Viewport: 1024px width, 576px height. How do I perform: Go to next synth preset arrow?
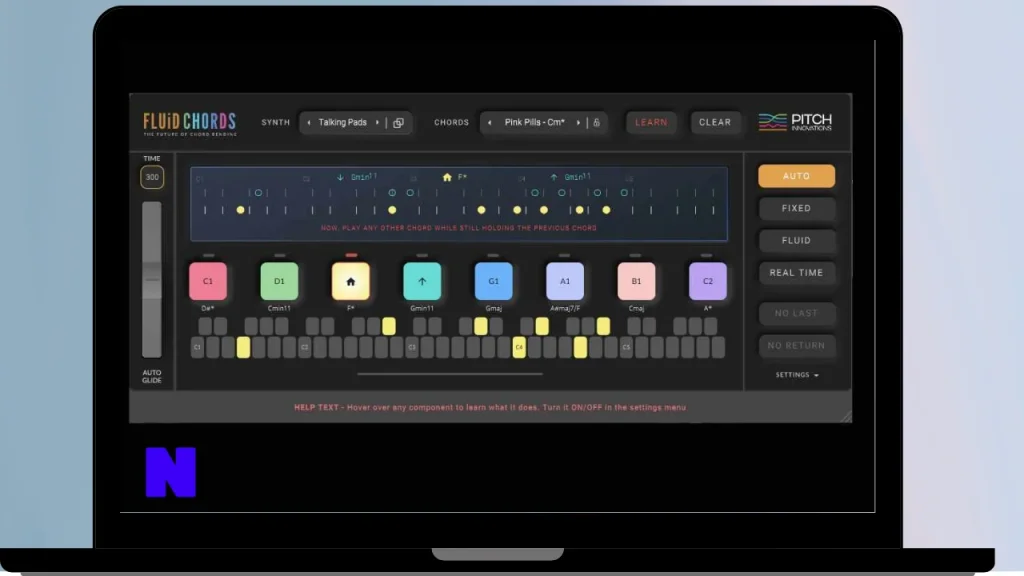377,122
